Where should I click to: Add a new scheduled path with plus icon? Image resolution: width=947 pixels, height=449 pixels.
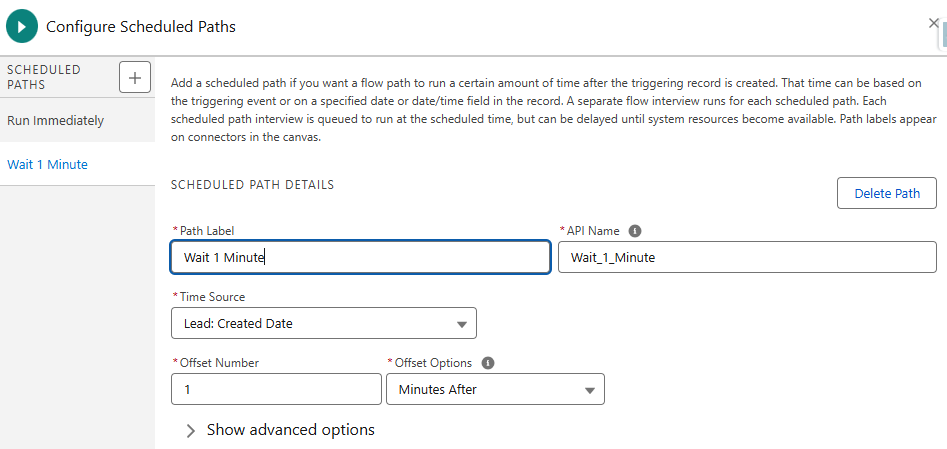[x=134, y=77]
